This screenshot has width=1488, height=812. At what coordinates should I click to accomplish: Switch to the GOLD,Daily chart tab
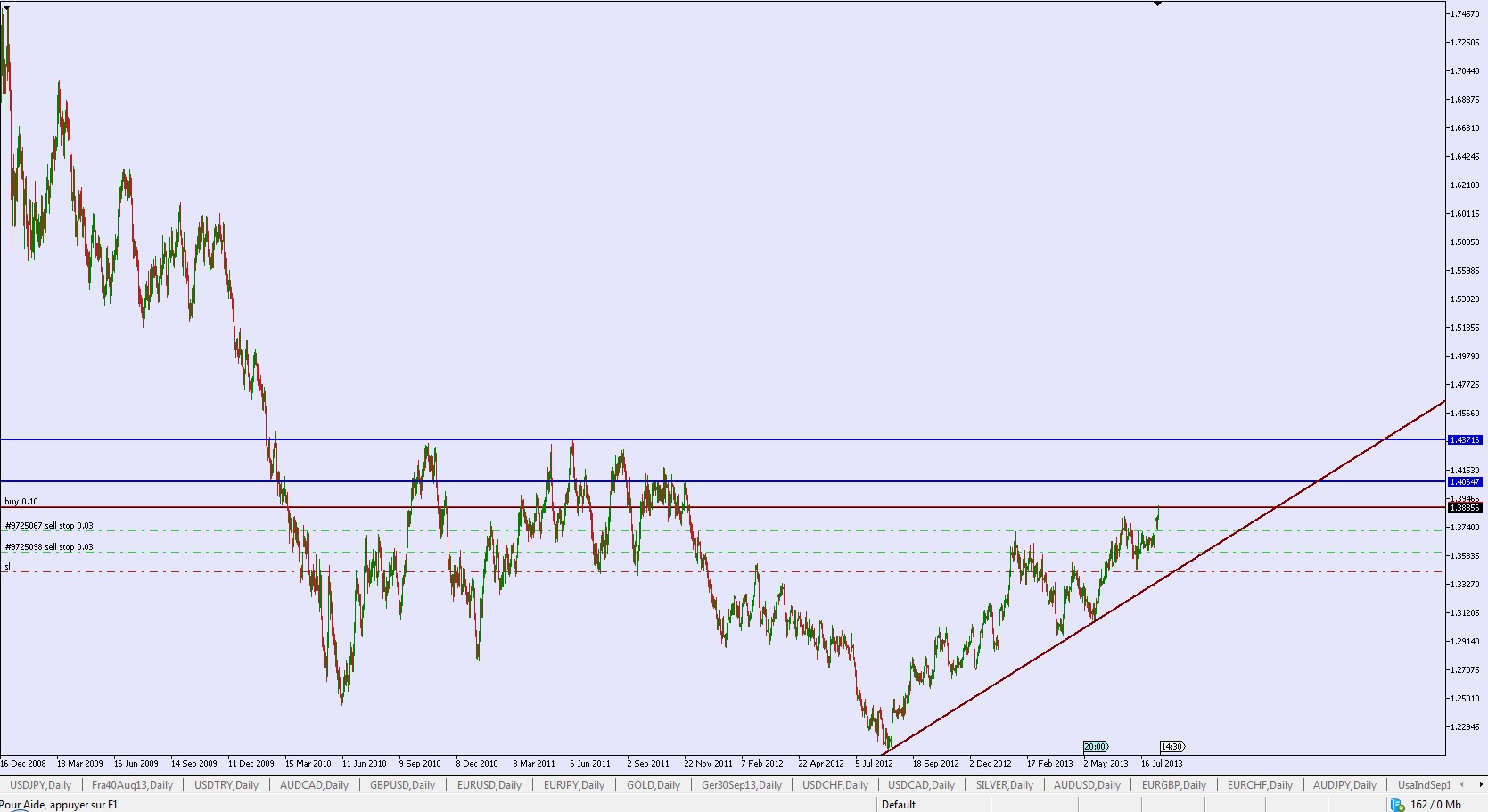653,785
